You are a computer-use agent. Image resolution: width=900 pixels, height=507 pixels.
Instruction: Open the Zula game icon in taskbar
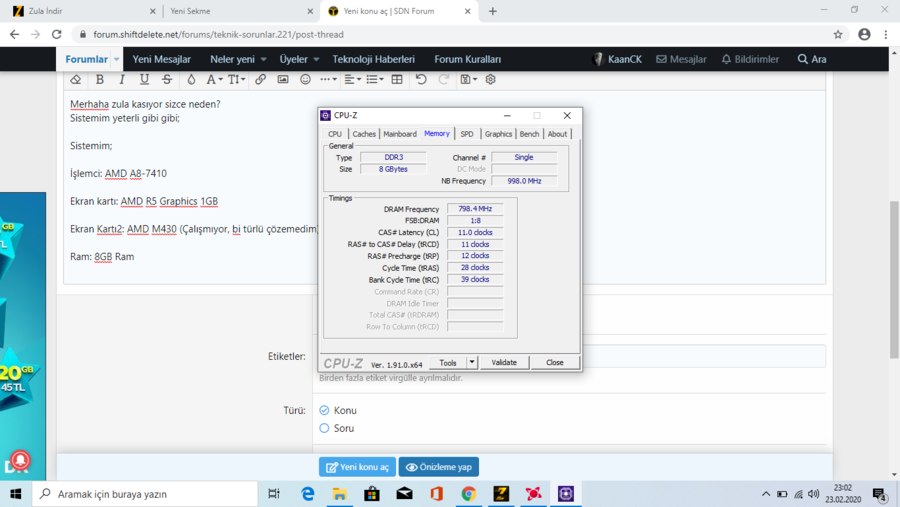coord(501,494)
